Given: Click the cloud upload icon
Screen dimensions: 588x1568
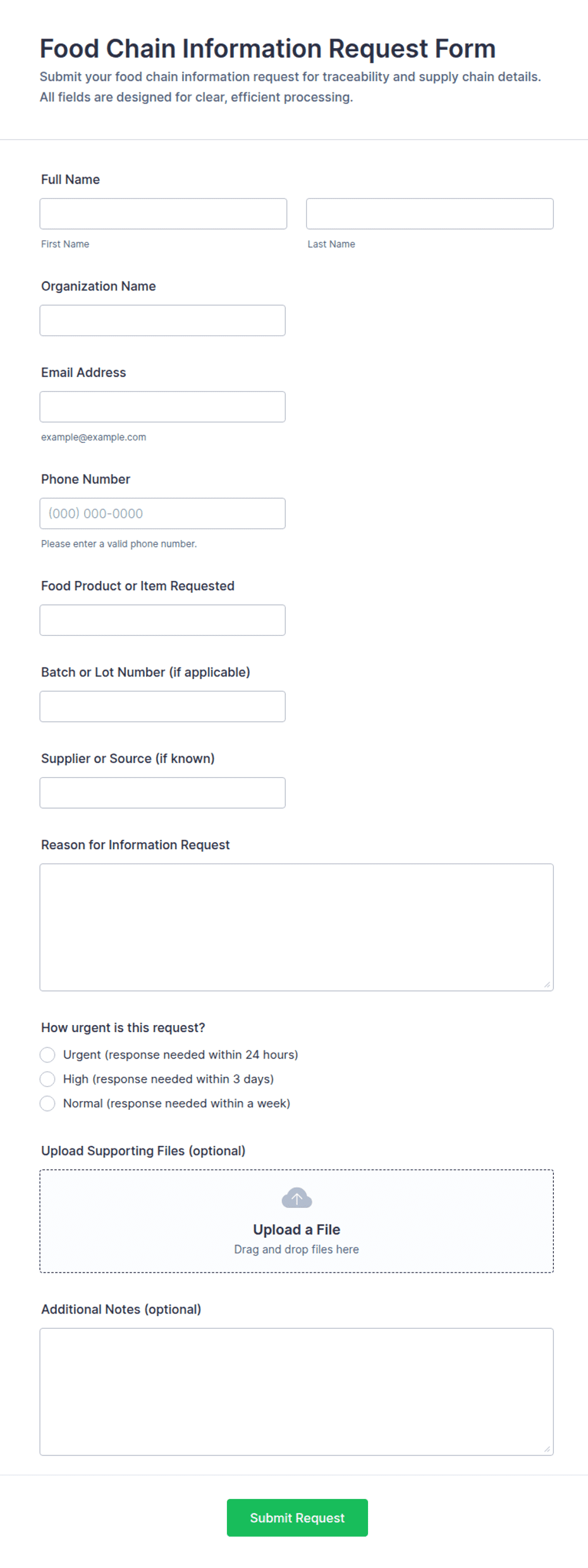Looking at the screenshot, I should pyautogui.click(x=297, y=1198).
